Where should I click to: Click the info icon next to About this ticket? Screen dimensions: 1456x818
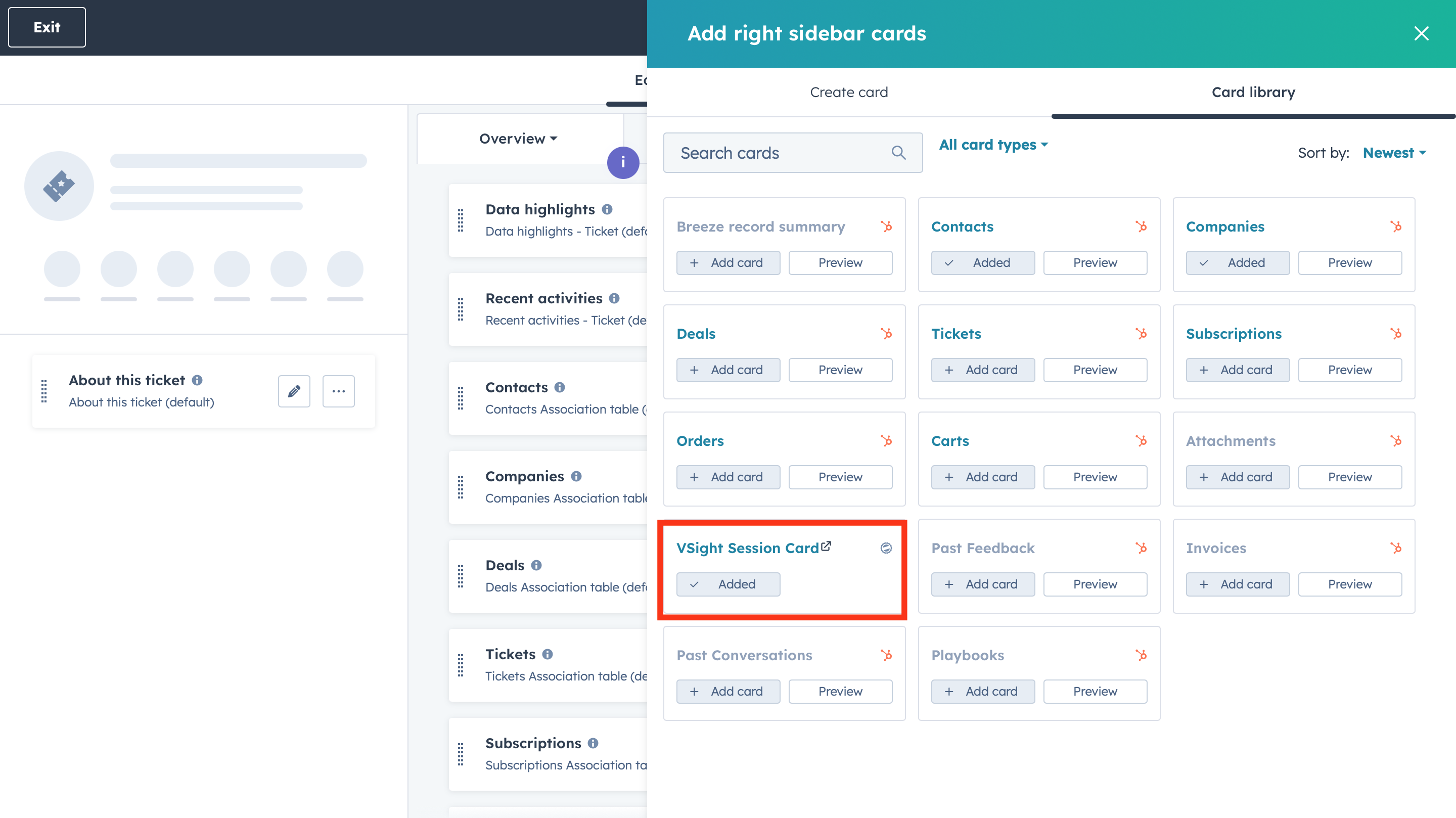tap(197, 380)
